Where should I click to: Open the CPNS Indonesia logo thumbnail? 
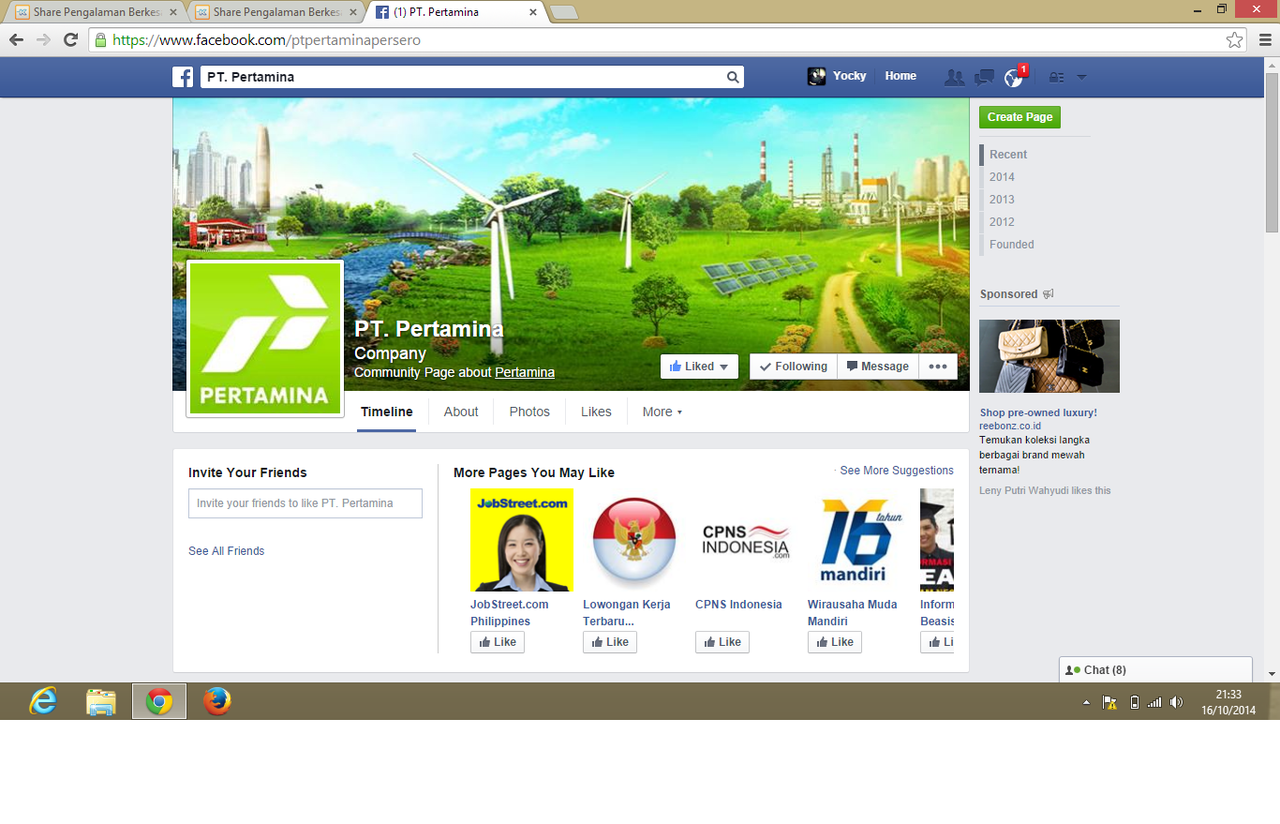[x=747, y=540]
